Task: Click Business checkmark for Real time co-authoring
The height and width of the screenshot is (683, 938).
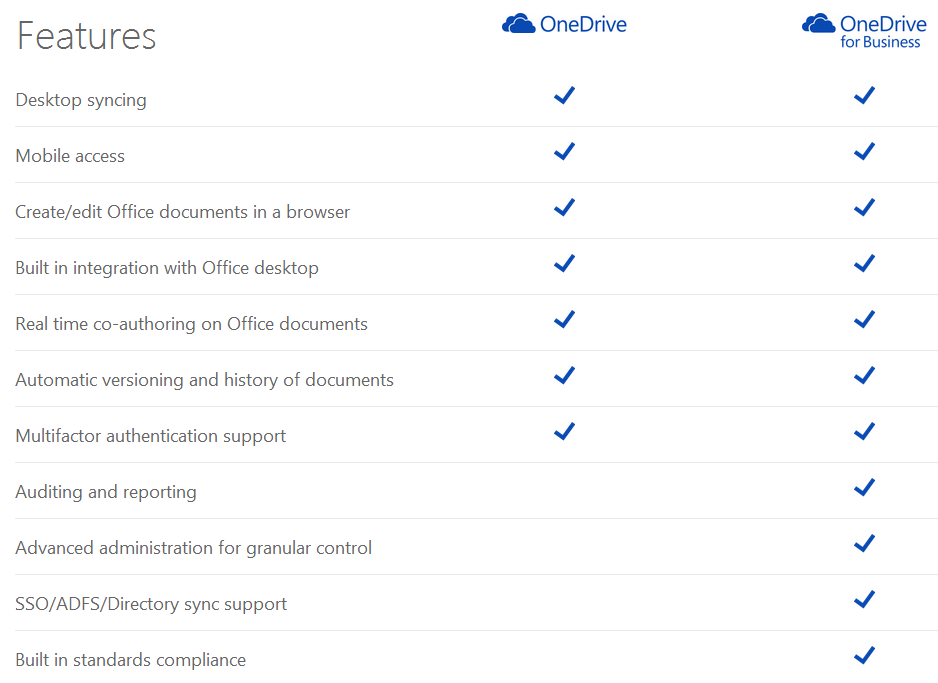Action: (x=864, y=319)
